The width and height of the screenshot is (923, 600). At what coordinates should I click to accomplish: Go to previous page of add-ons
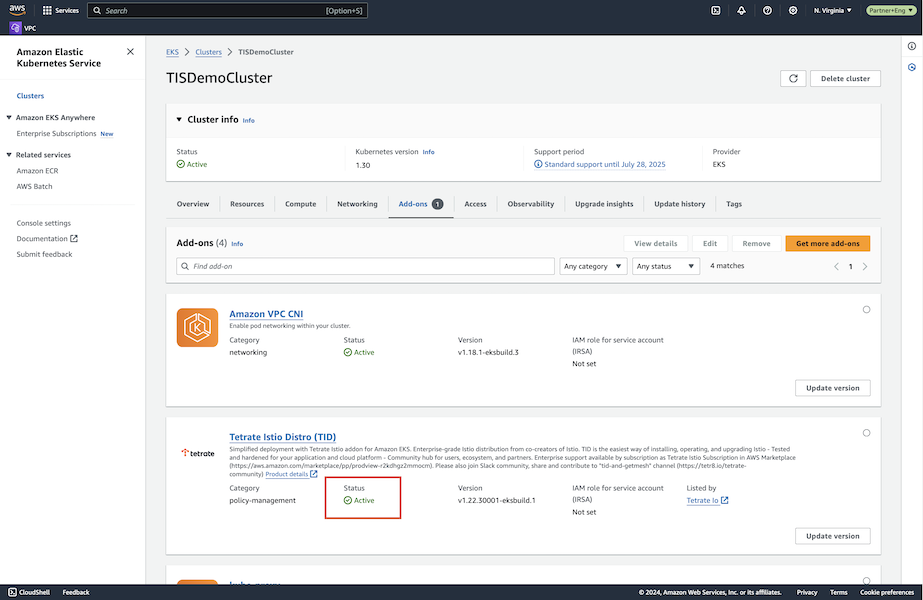click(x=836, y=266)
